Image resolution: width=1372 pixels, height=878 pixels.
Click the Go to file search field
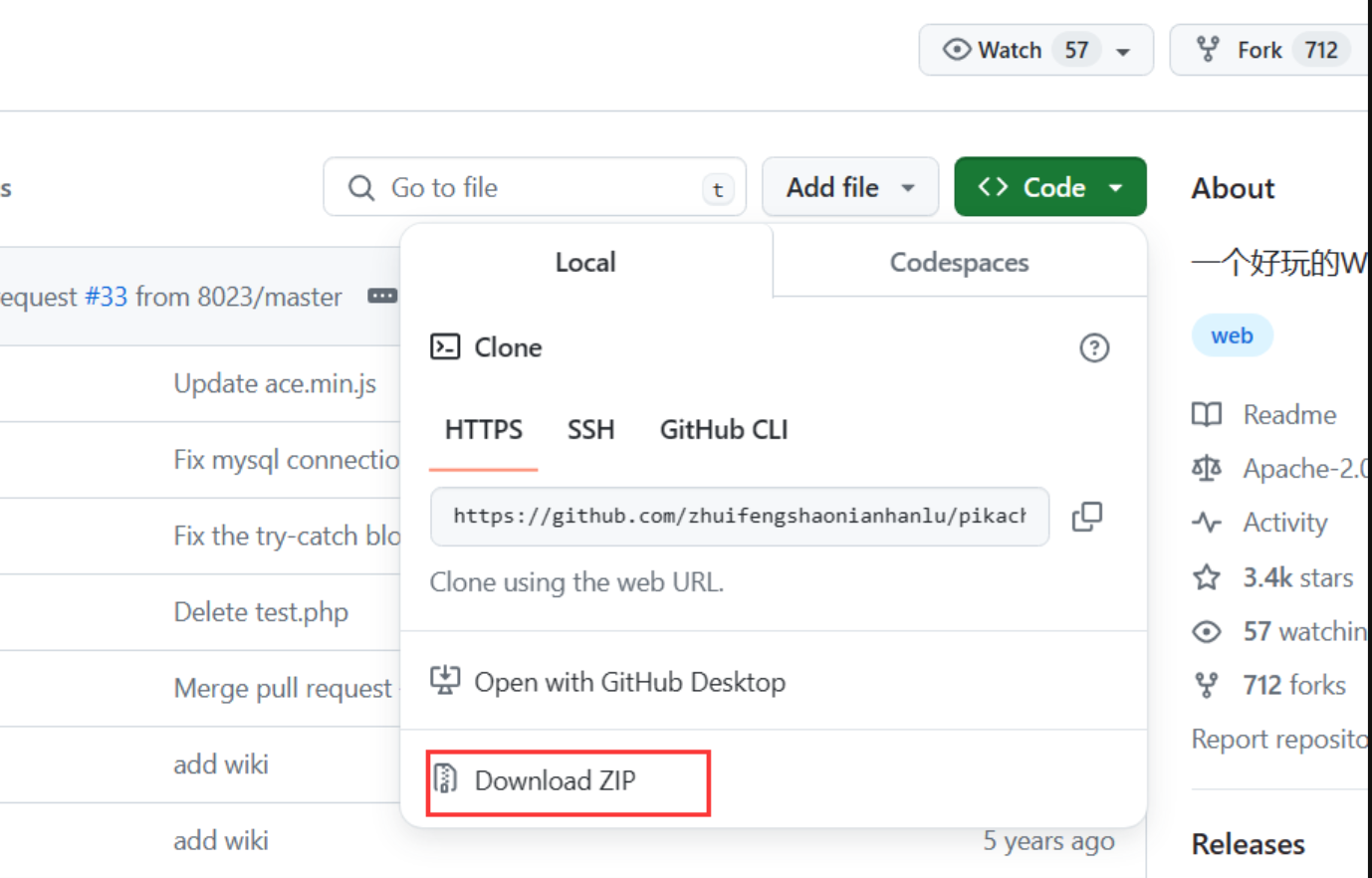coord(535,186)
